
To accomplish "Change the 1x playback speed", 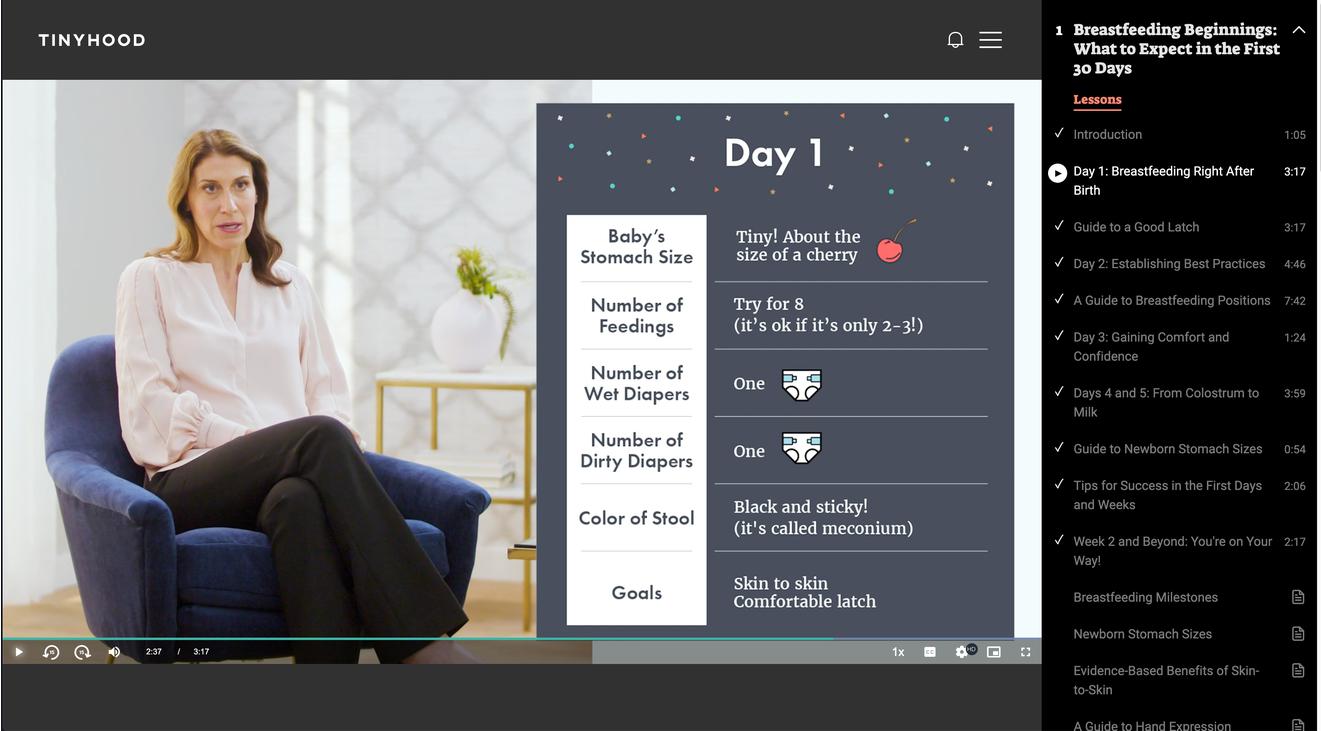I will coord(898,652).
